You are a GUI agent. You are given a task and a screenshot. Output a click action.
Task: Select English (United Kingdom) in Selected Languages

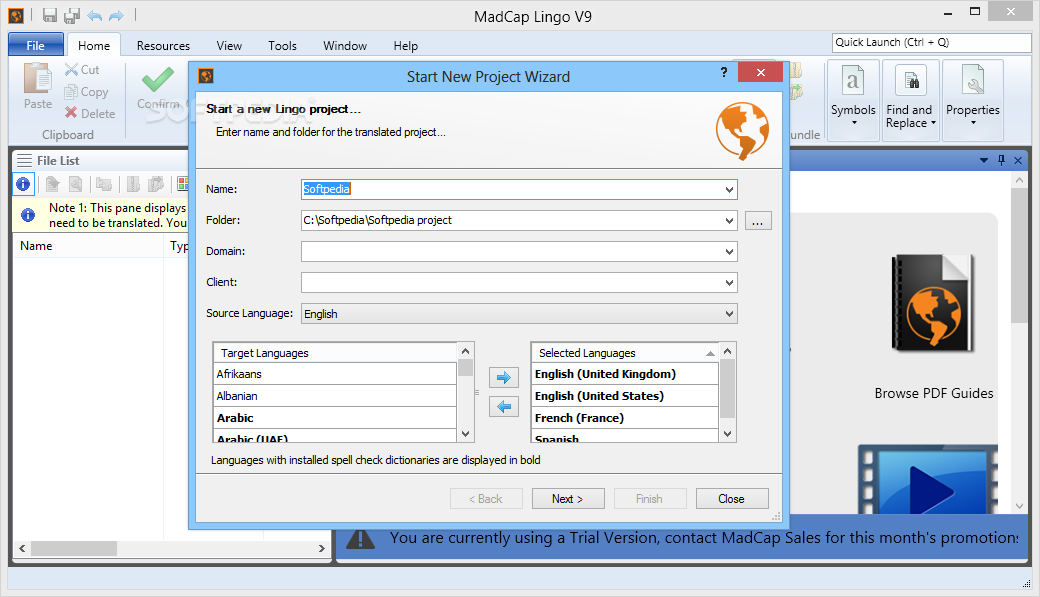click(625, 374)
